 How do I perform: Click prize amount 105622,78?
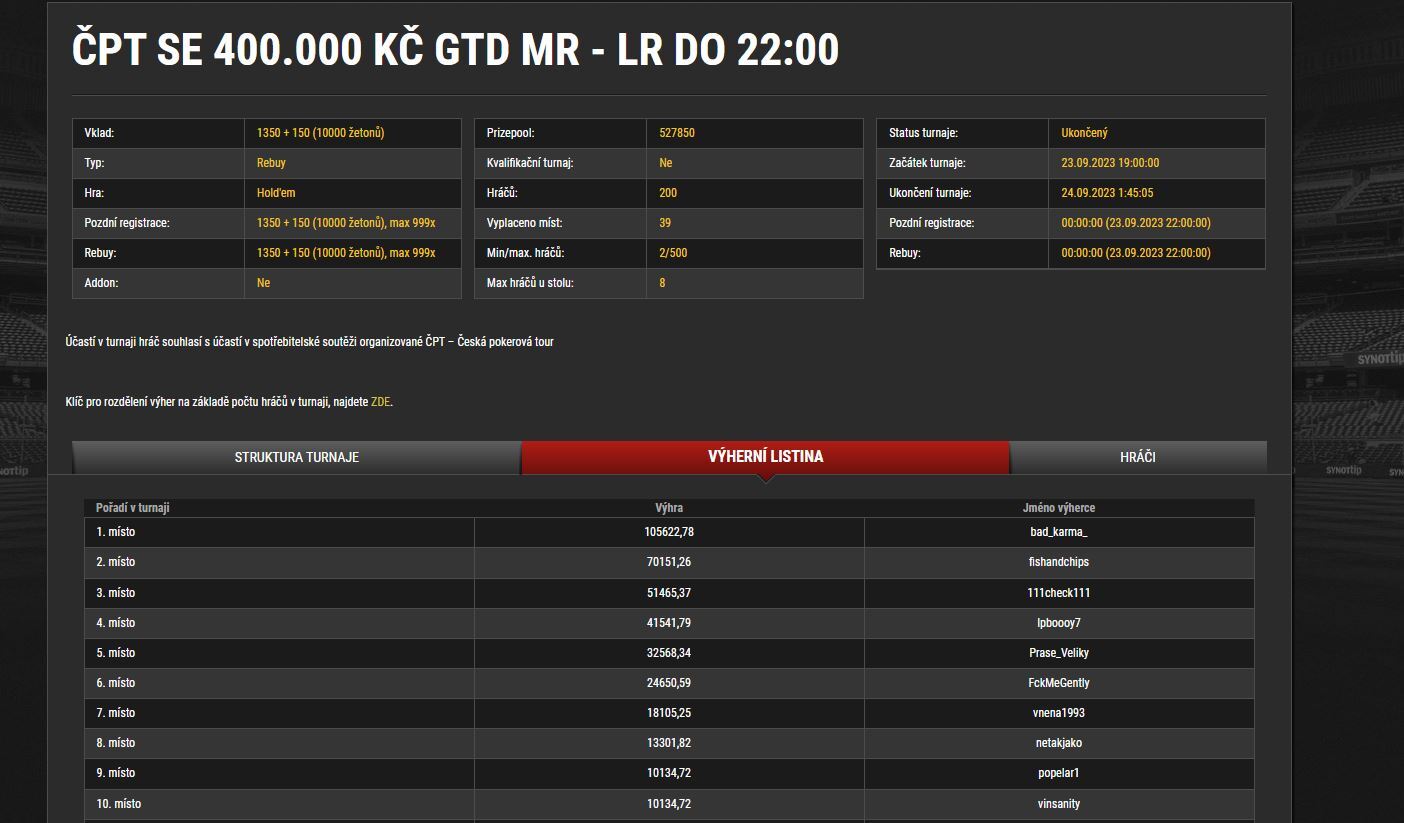point(669,532)
